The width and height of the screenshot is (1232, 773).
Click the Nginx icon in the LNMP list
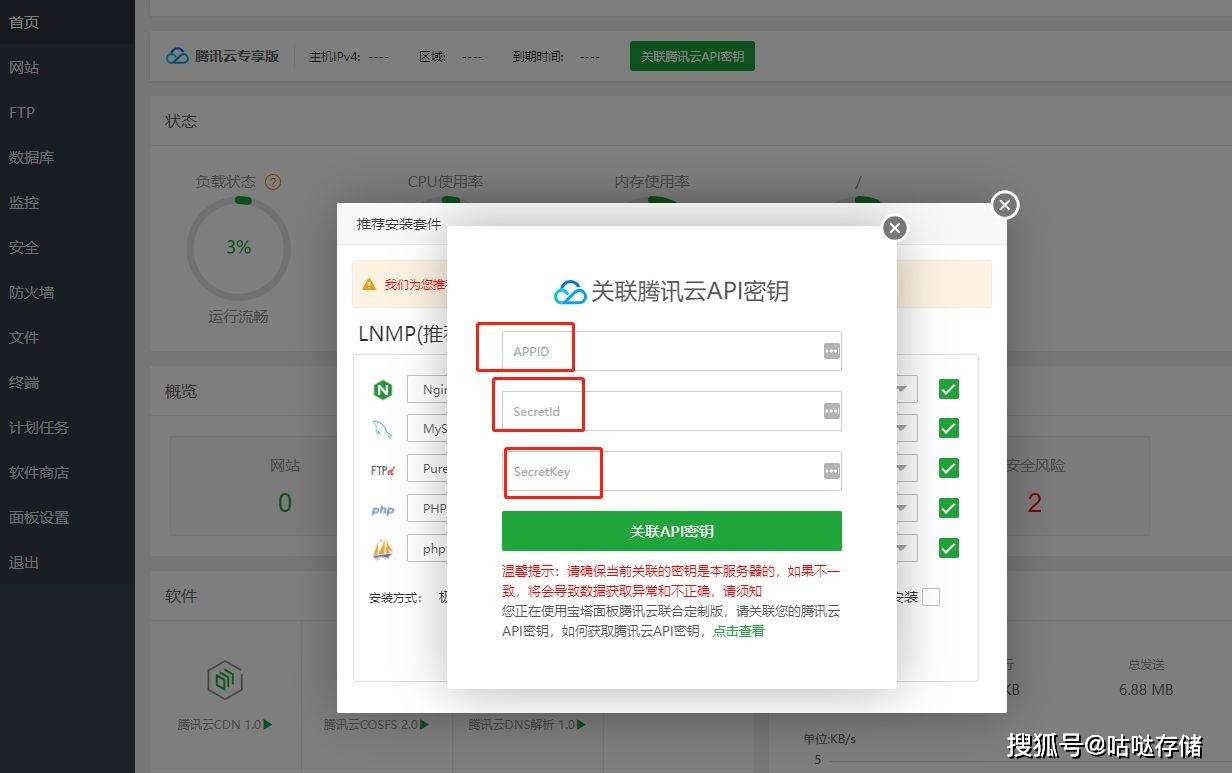[382, 390]
